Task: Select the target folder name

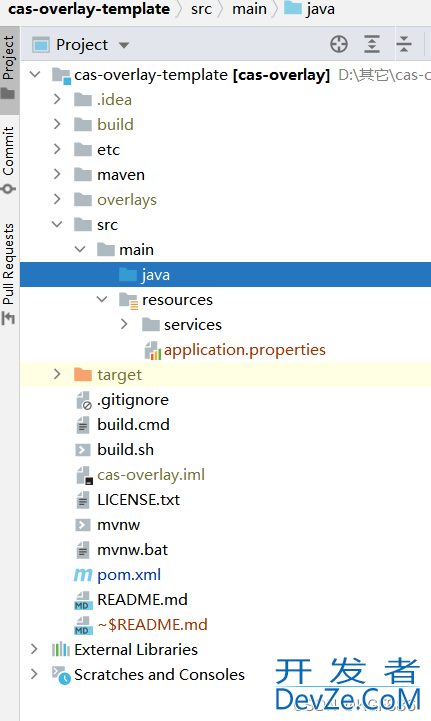Action: click(x=119, y=375)
